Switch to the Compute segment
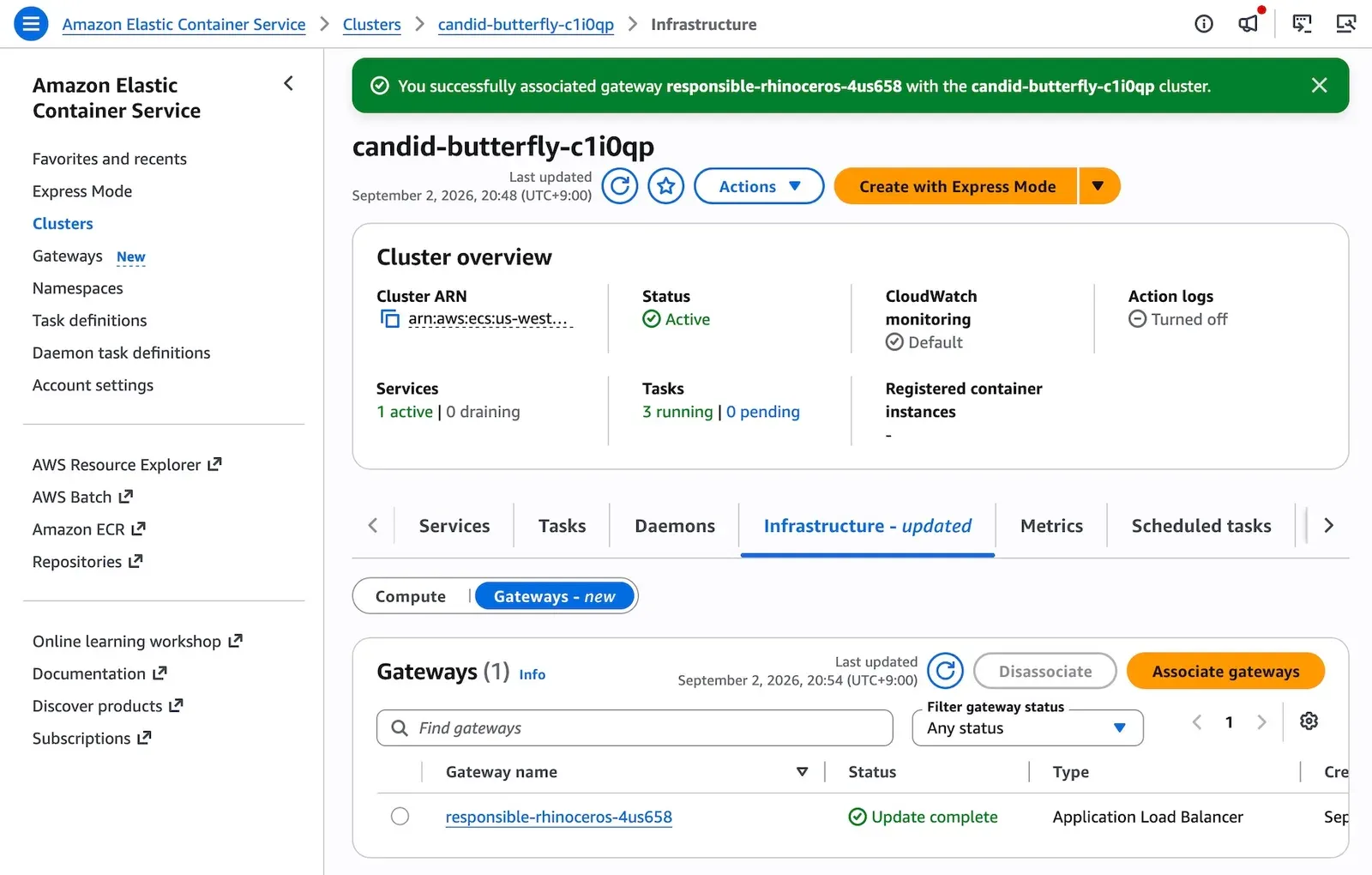Viewport: 1372px width, 875px height. (x=411, y=596)
